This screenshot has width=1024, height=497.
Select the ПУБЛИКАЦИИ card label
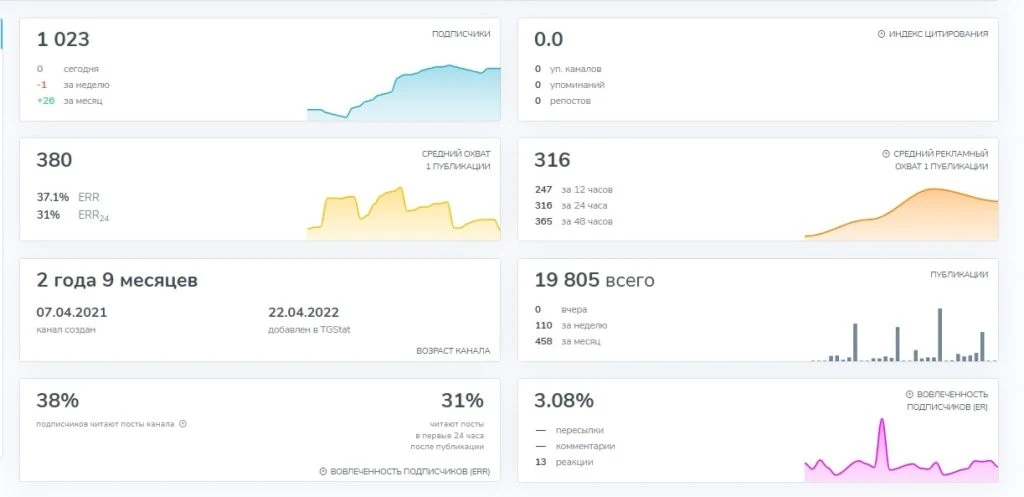click(959, 275)
